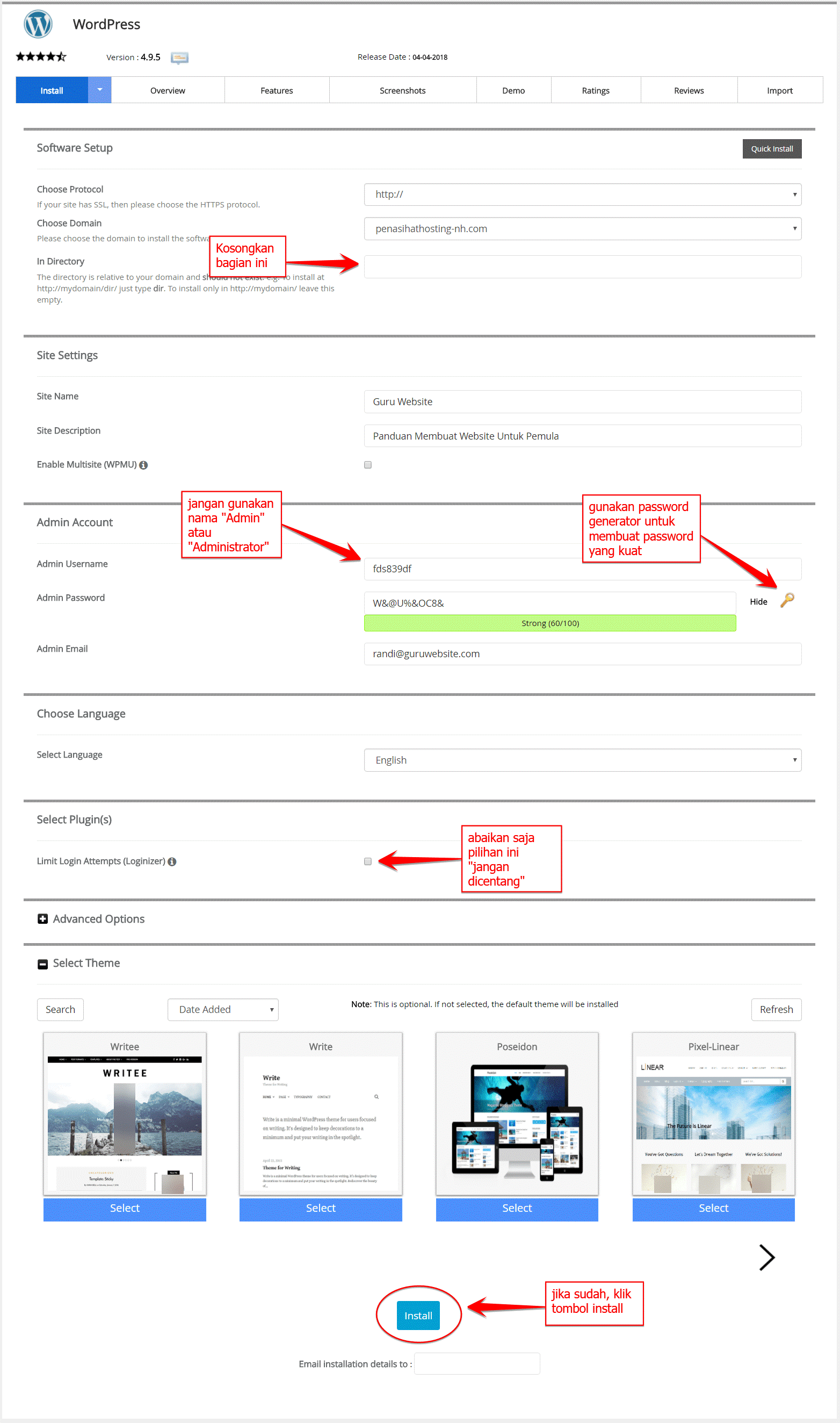Image resolution: width=840 pixels, height=1423 pixels.
Task: Switch to the Import tab
Action: pyautogui.click(x=779, y=90)
